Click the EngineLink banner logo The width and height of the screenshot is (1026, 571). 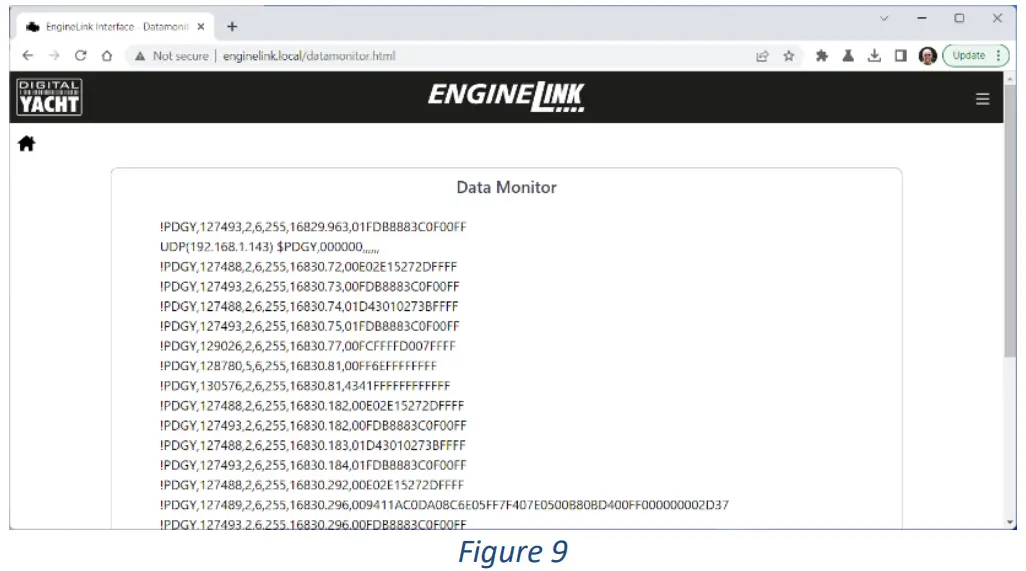(x=506, y=97)
